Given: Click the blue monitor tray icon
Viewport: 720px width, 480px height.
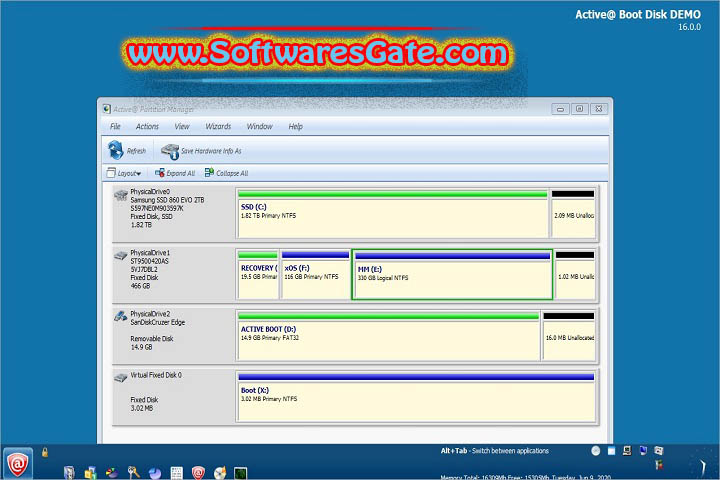Looking at the screenshot, I should 643,451.
